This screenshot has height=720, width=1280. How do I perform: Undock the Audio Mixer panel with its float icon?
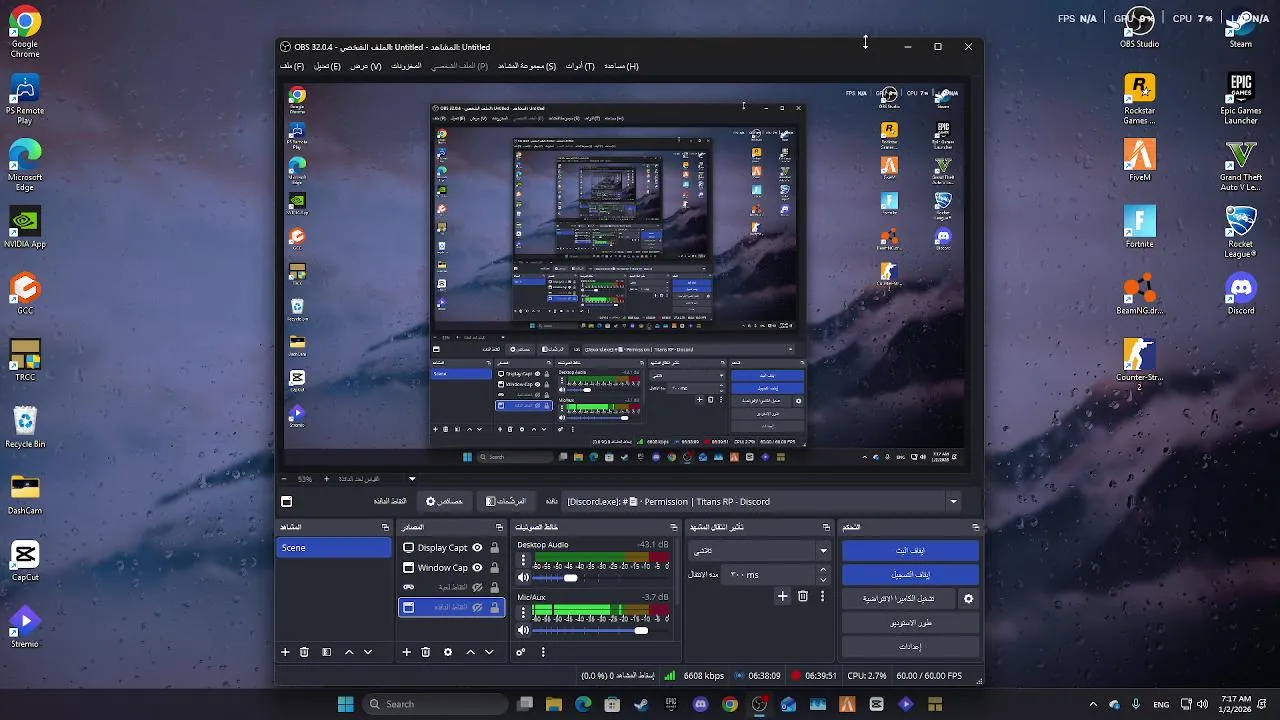[x=673, y=527]
